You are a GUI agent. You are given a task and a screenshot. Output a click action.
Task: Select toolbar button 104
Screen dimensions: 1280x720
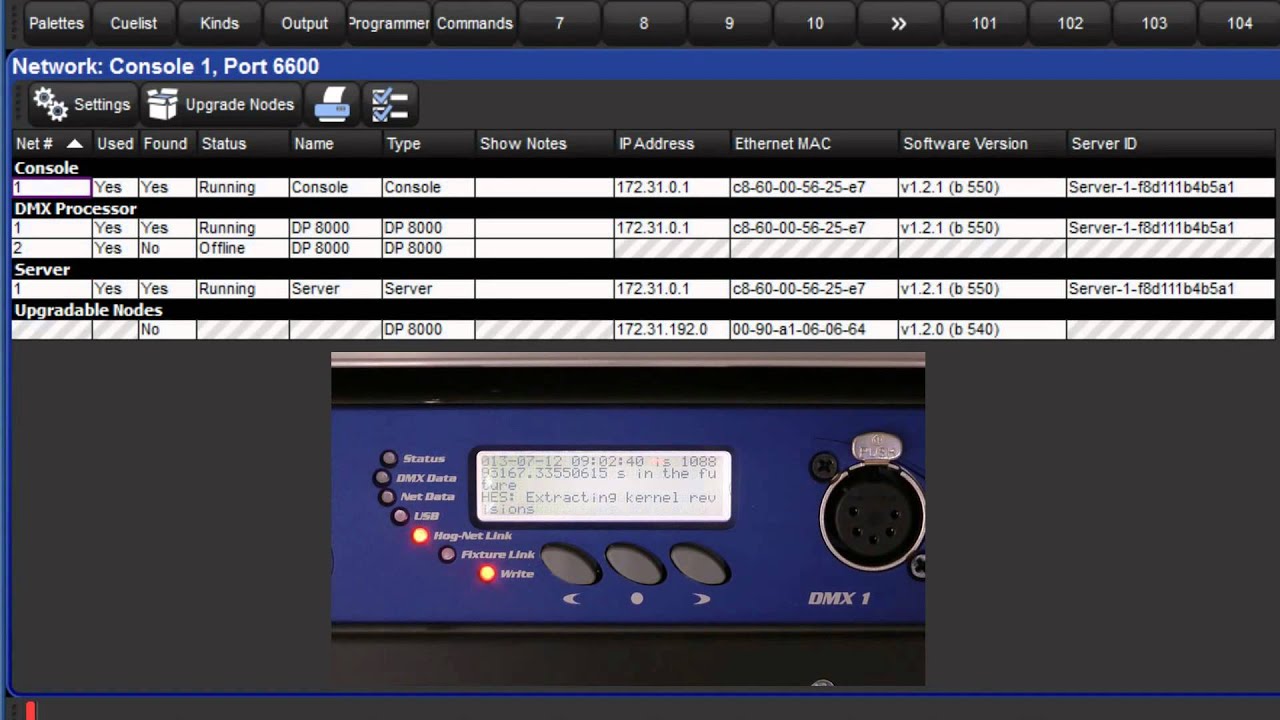[x=1239, y=23]
